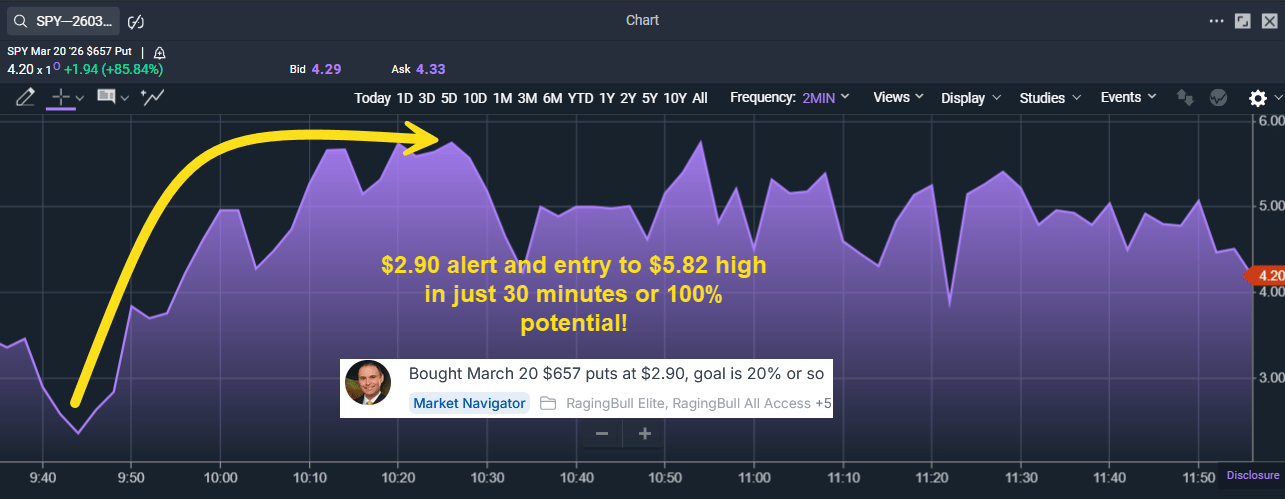Image resolution: width=1285 pixels, height=499 pixels.
Task: Click the SPY symbol search field
Action: (x=63, y=21)
